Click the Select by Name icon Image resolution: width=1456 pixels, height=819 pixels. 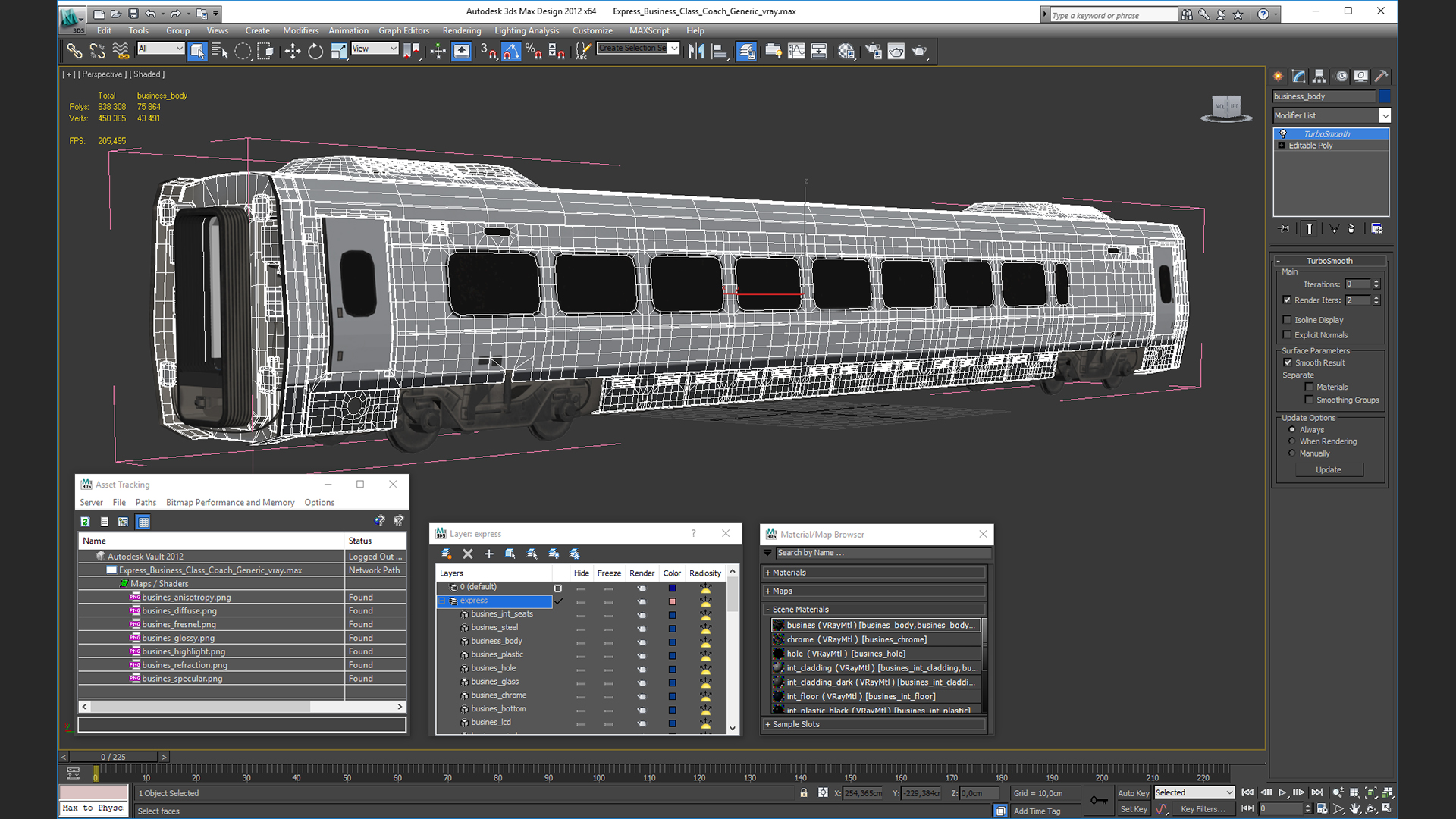(220, 51)
